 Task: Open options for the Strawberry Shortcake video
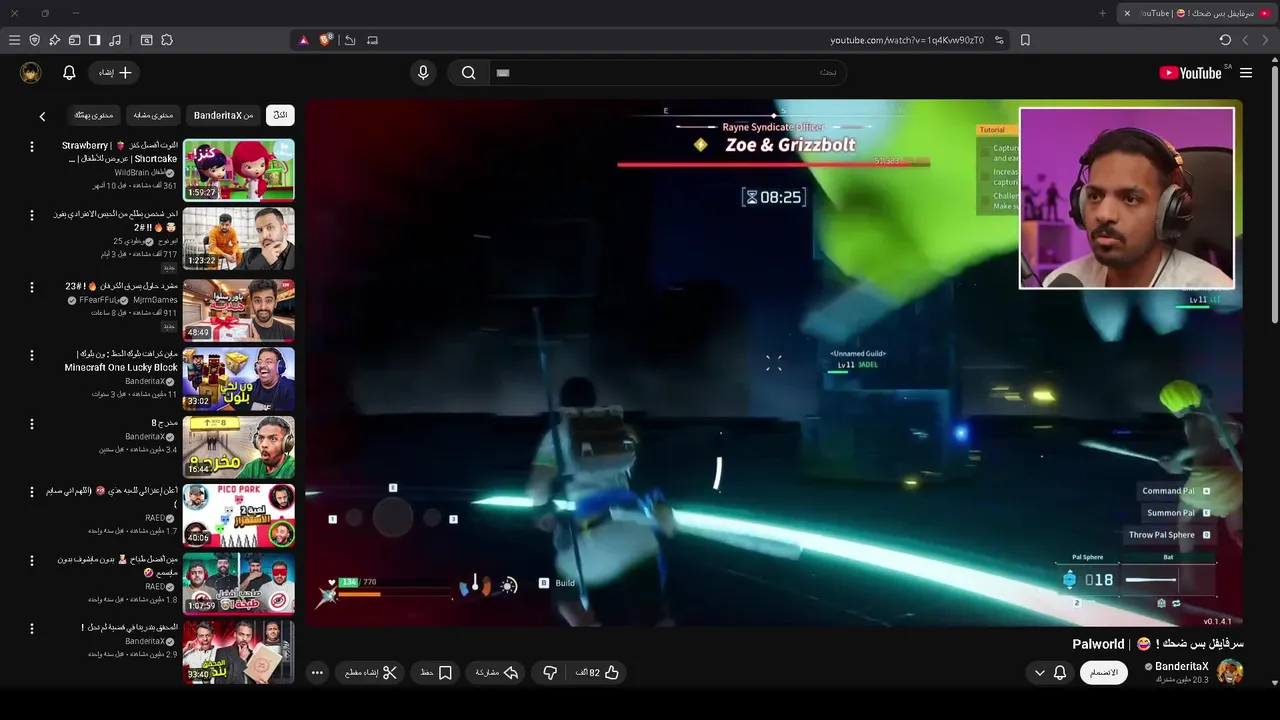tap(32, 147)
